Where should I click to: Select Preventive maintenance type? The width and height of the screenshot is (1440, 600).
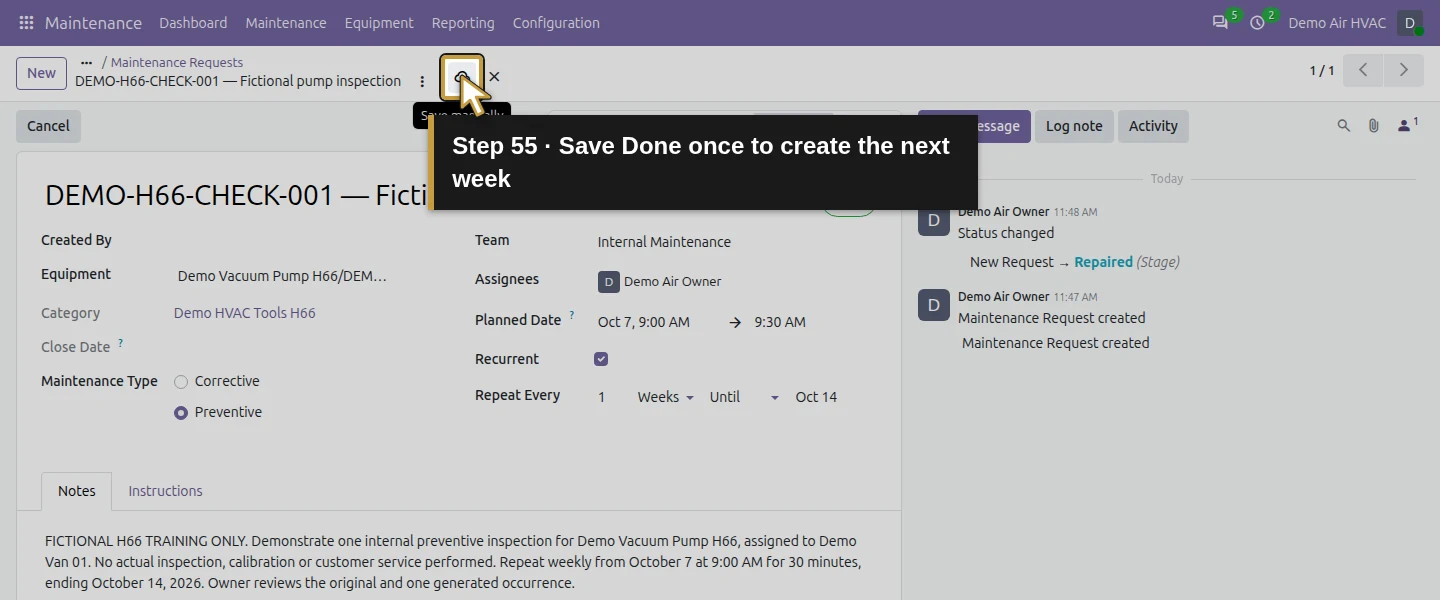pyautogui.click(x=181, y=412)
